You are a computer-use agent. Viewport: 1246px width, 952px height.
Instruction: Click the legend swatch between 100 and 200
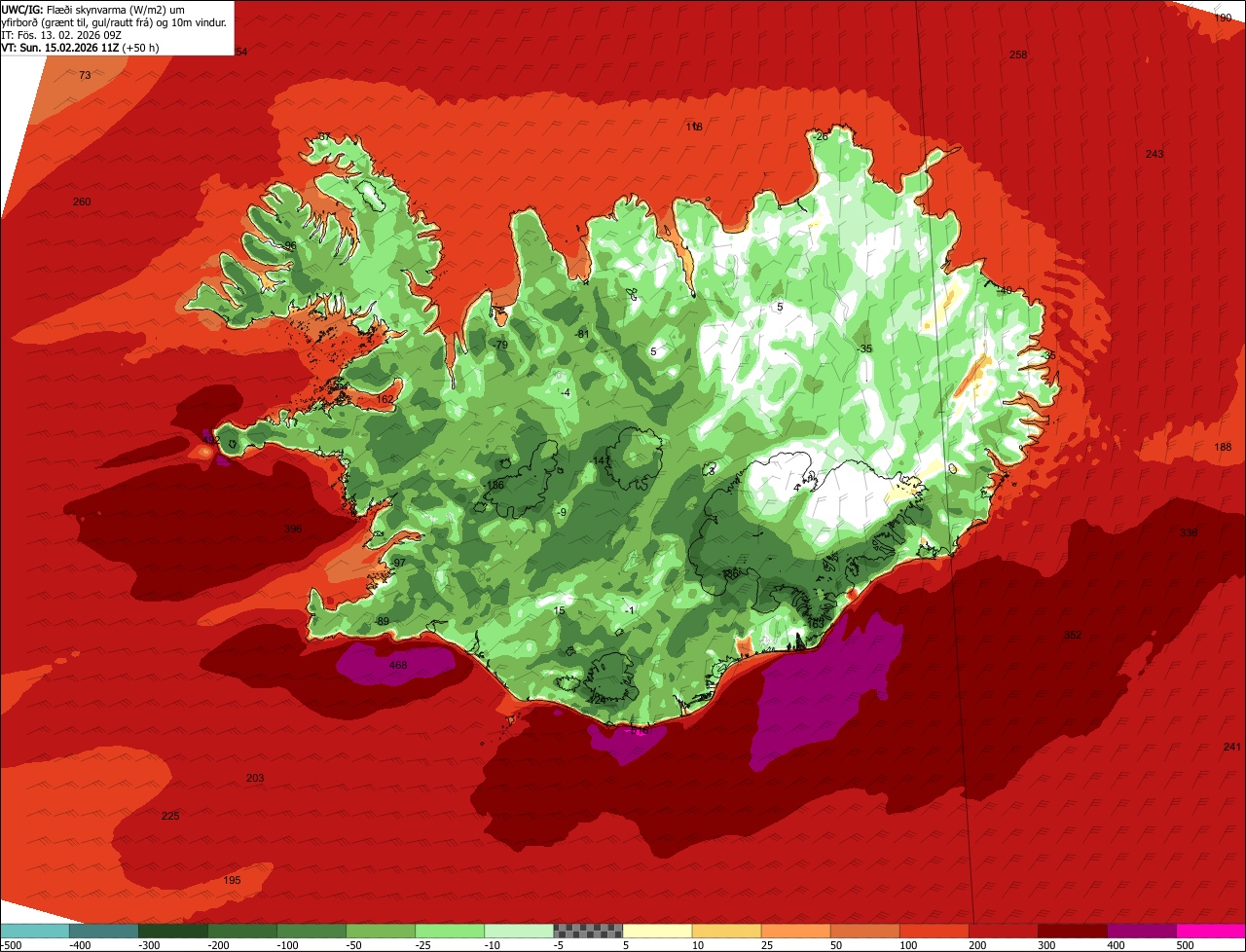(x=934, y=931)
